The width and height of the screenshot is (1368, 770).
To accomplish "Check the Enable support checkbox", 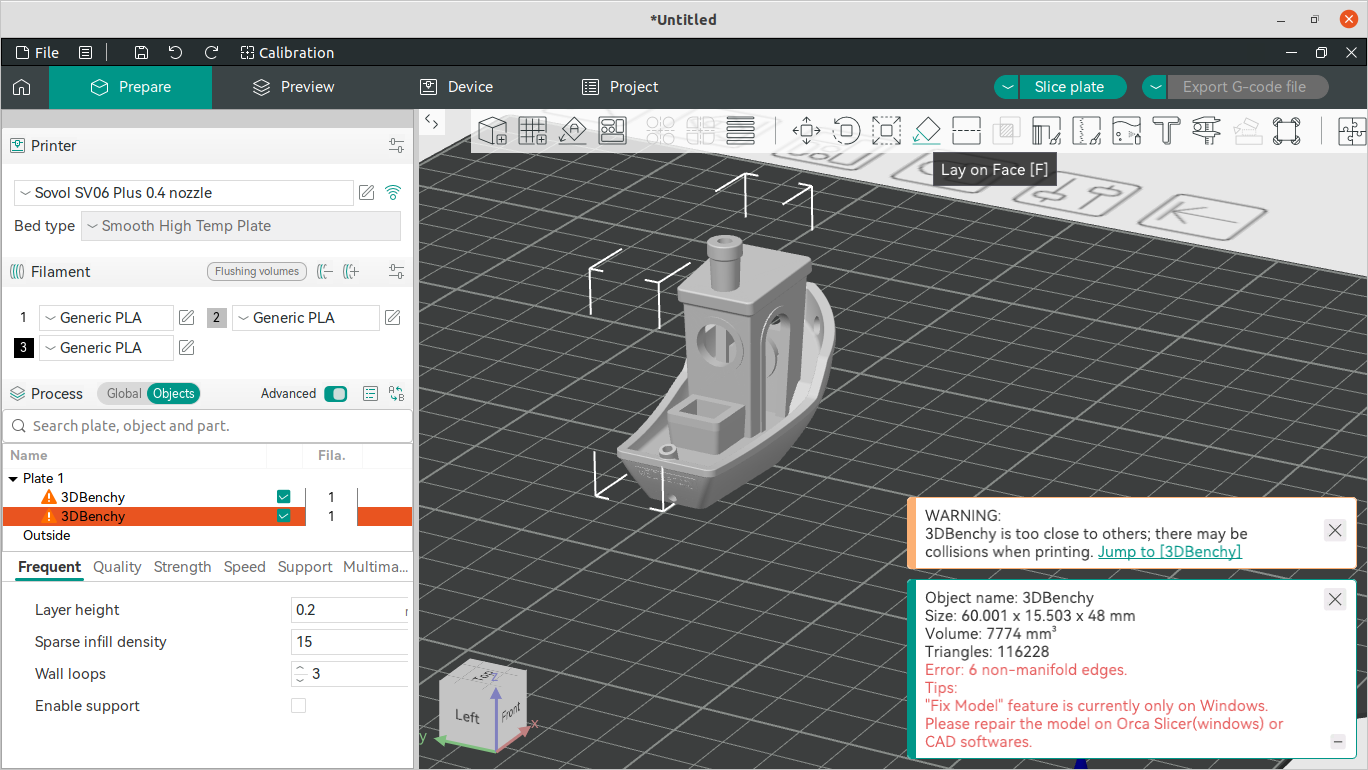I will [x=298, y=706].
